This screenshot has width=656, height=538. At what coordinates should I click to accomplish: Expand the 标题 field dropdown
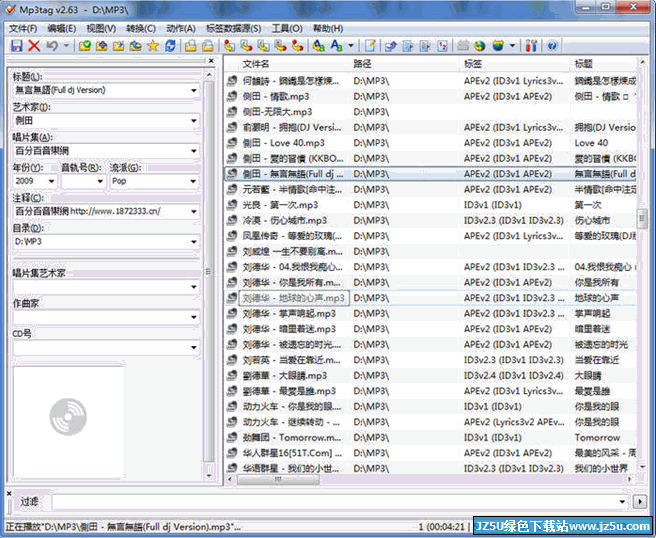194,90
